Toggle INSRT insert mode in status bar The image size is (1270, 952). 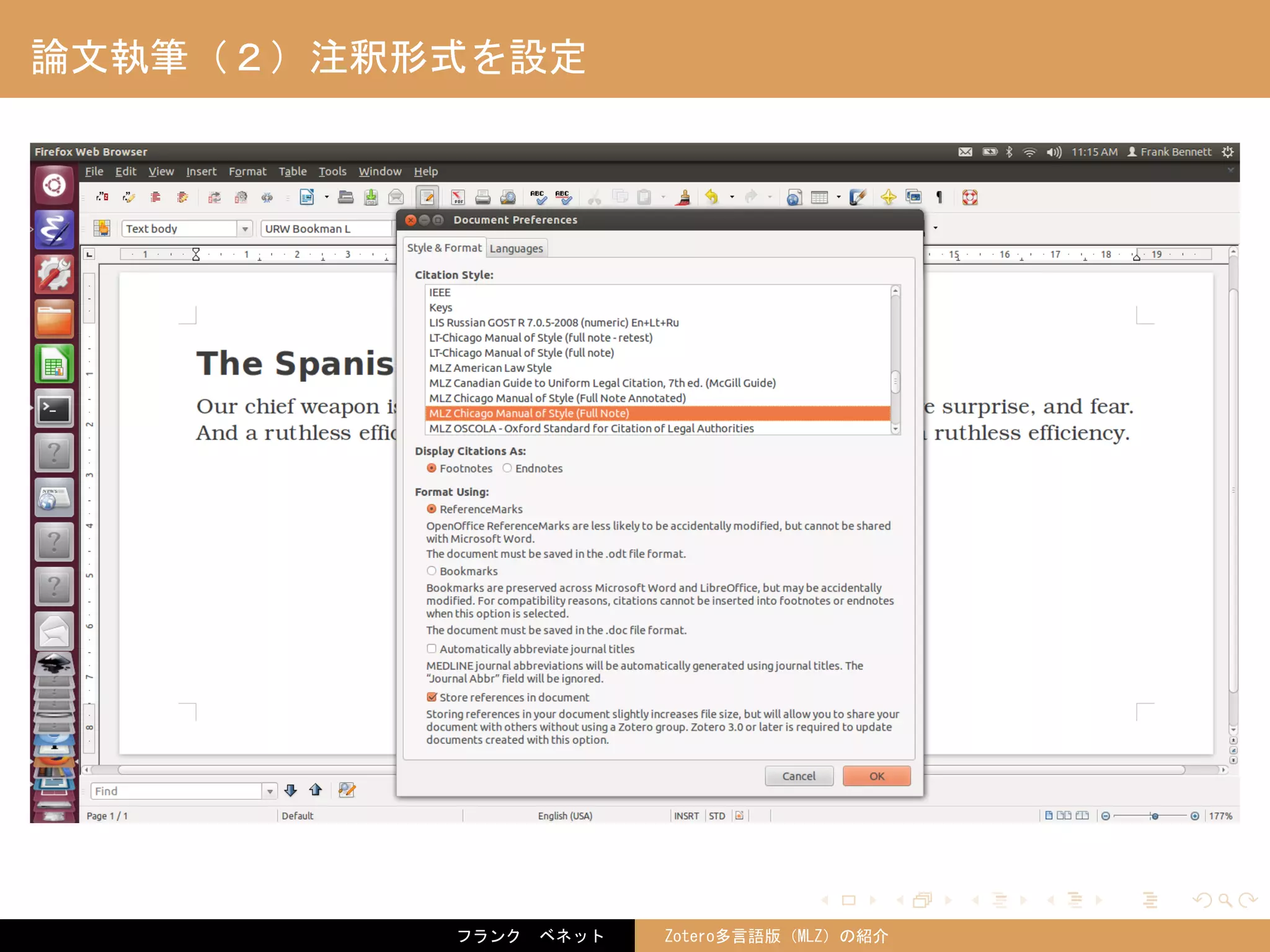click(686, 816)
